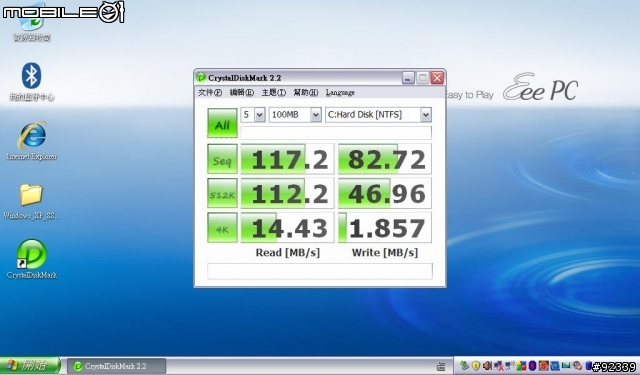Click the blue Bluetooth tray icon

532,365
